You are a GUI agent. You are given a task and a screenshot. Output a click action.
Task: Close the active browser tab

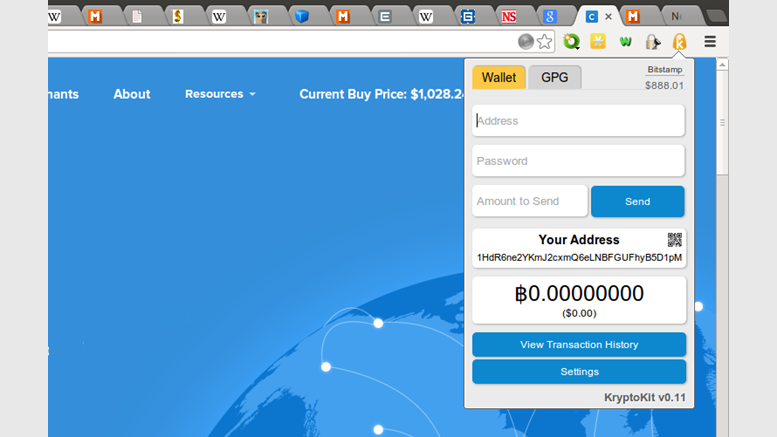click(609, 16)
